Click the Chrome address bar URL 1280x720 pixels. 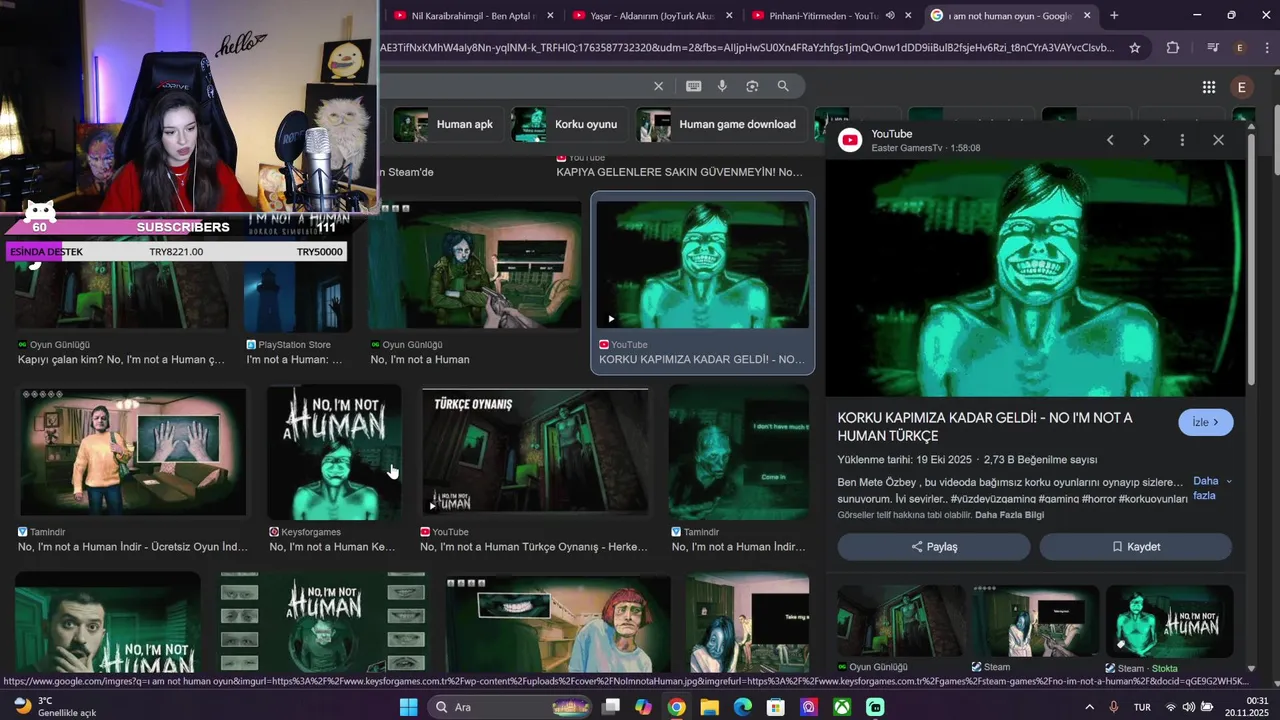745,47
